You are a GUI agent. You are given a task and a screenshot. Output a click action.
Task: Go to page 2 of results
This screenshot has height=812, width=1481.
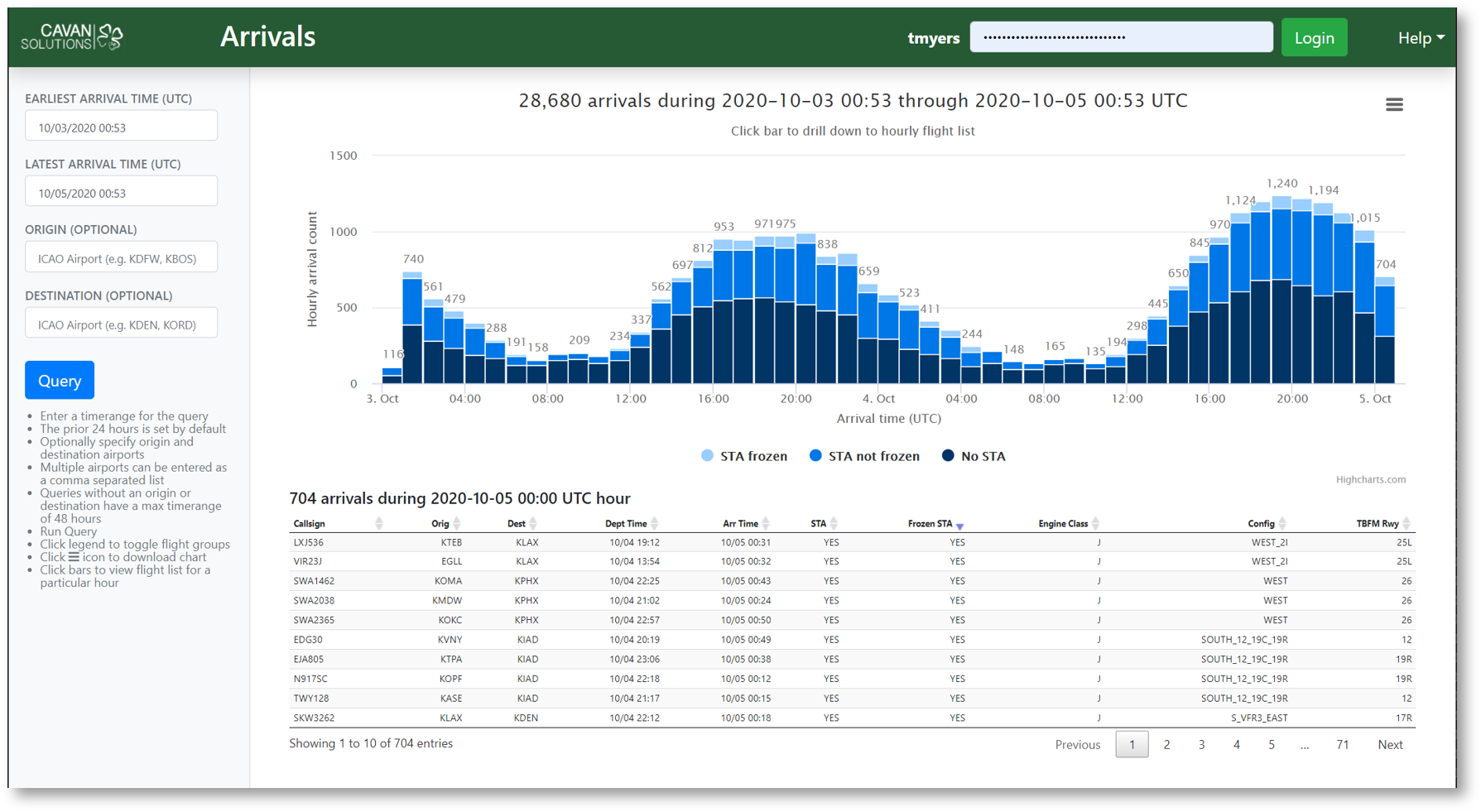coord(1166,744)
